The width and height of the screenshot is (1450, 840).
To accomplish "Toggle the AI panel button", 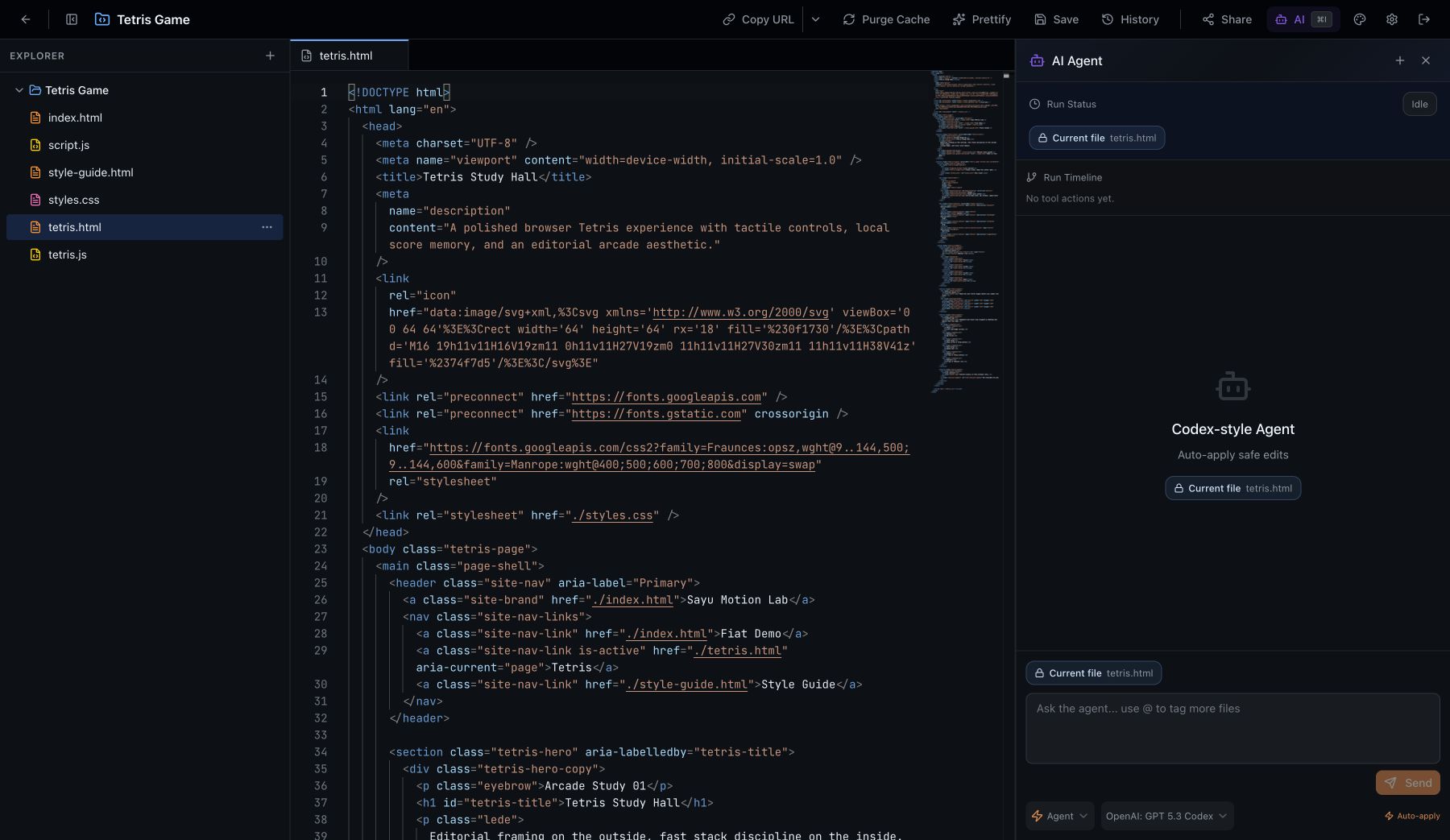I will (x=1303, y=19).
